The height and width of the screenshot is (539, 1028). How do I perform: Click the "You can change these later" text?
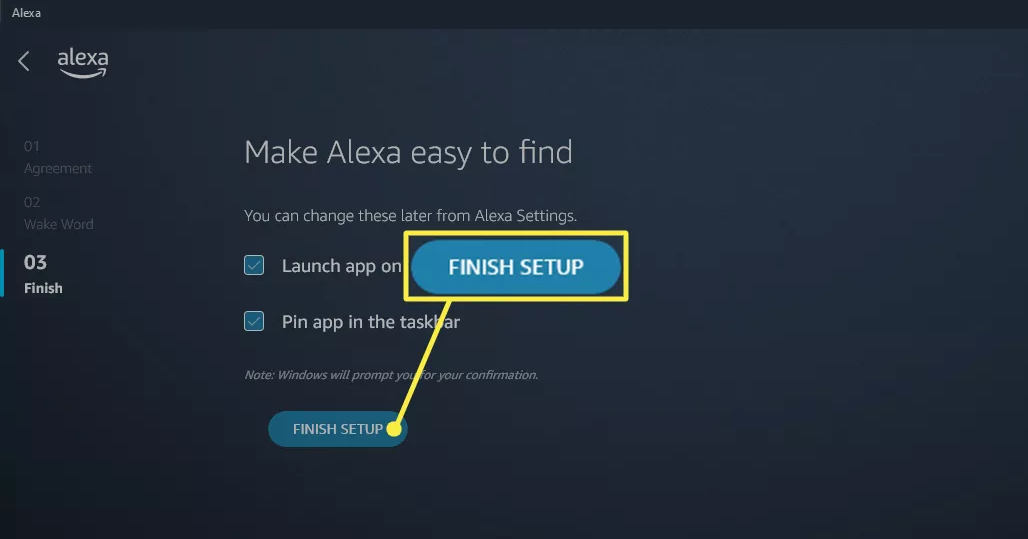pyautogui.click(x=410, y=216)
